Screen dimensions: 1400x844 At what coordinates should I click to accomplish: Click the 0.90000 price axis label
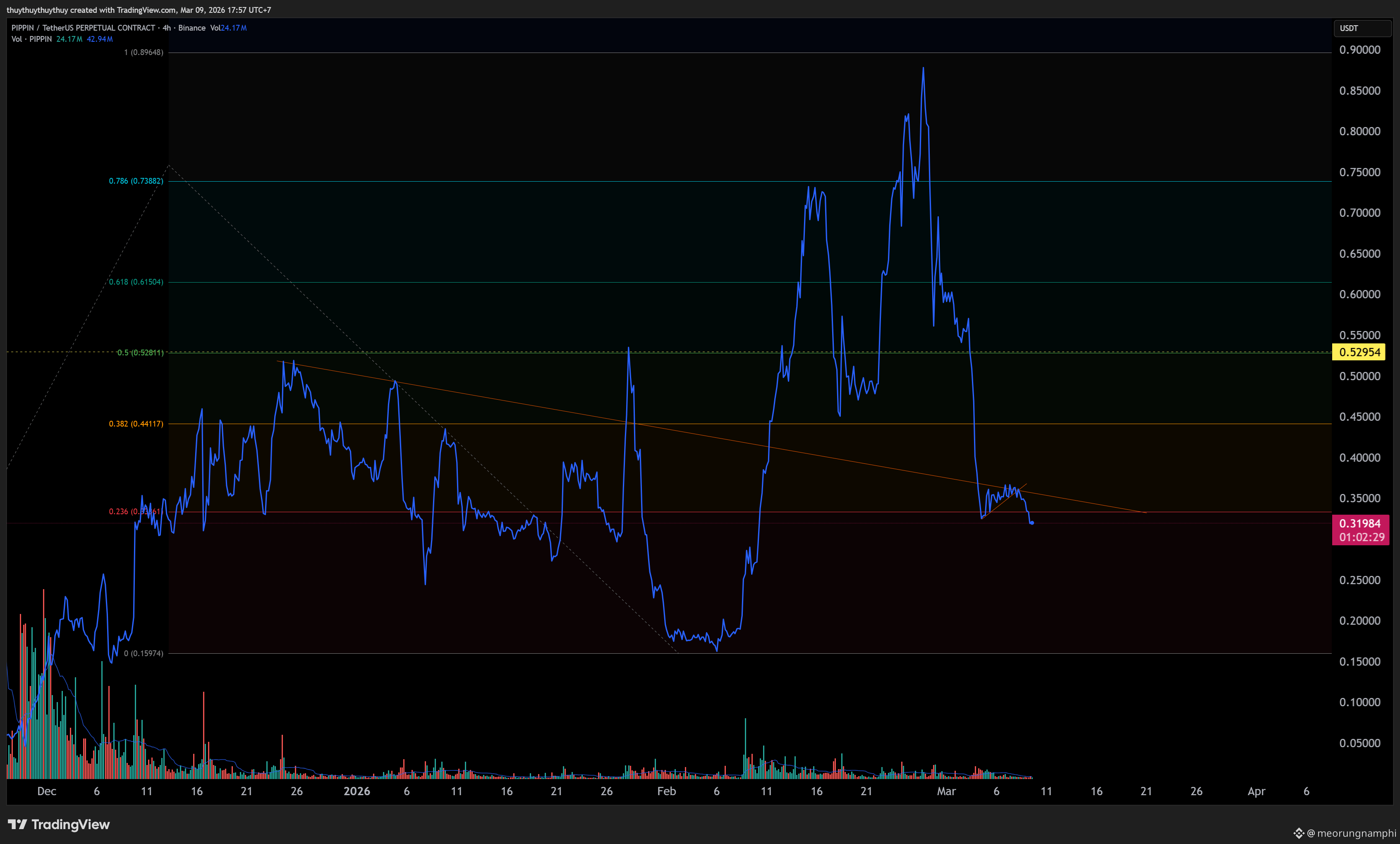(x=1359, y=50)
